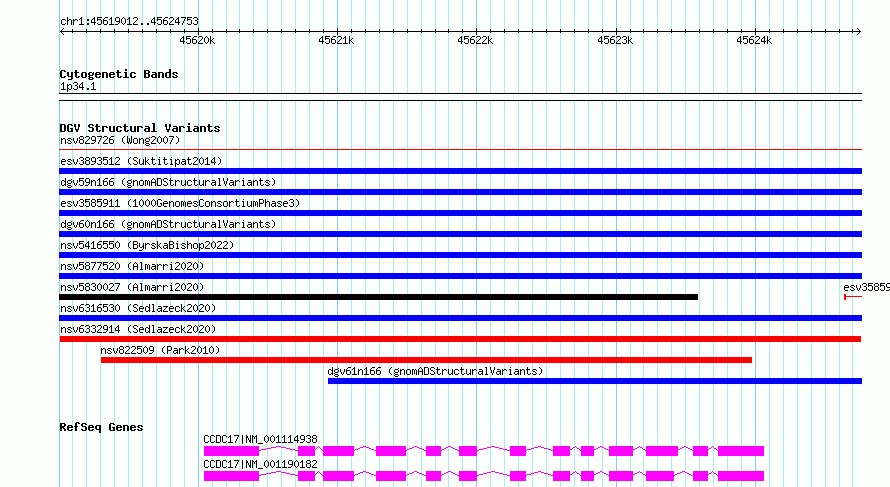This screenshot has width=890, height=487.
Task: Click the red nsv6332914 variant bar
Action: [x=460, y=339]
